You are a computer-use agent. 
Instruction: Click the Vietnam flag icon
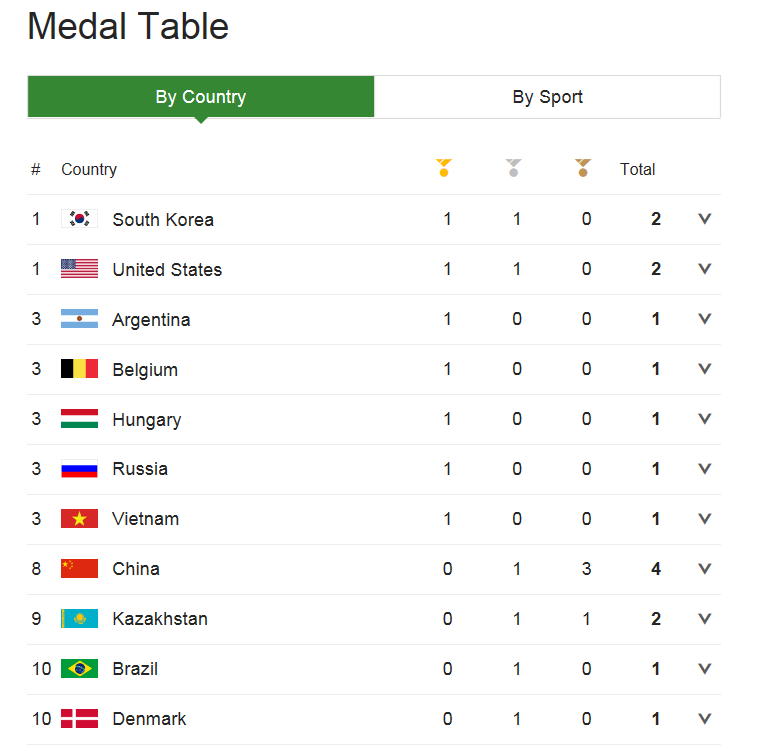[x=79, y=519]
